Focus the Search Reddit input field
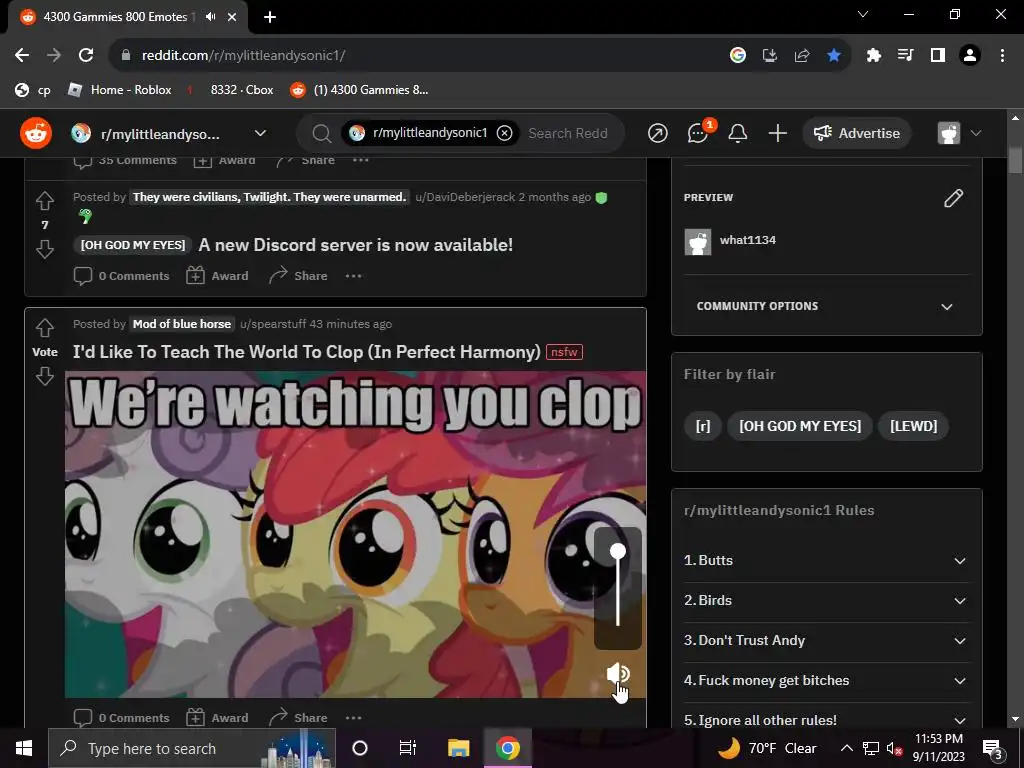 [x=568, y=133]
